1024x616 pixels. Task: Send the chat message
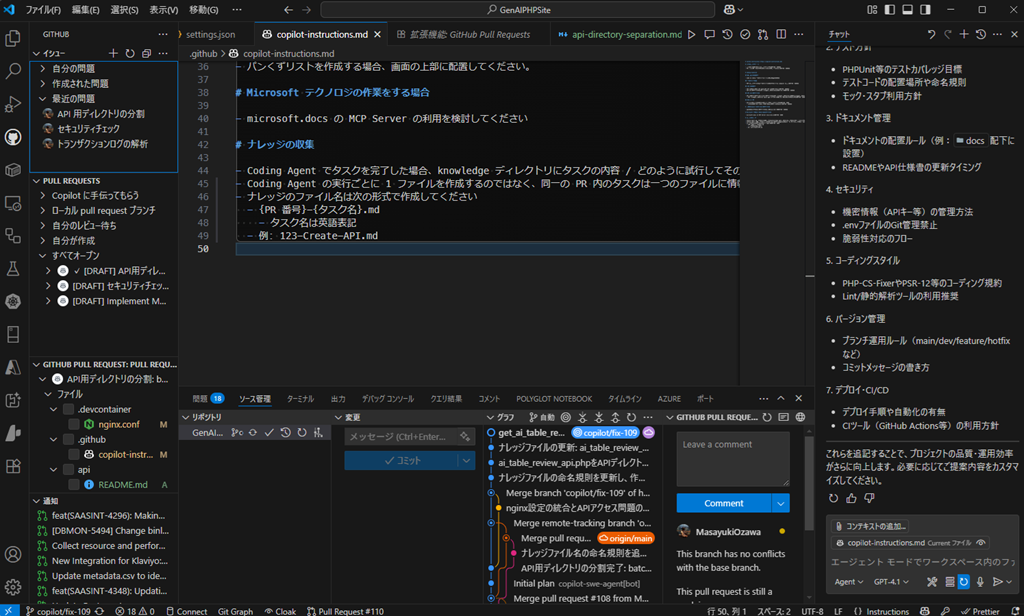pos(997,581)
